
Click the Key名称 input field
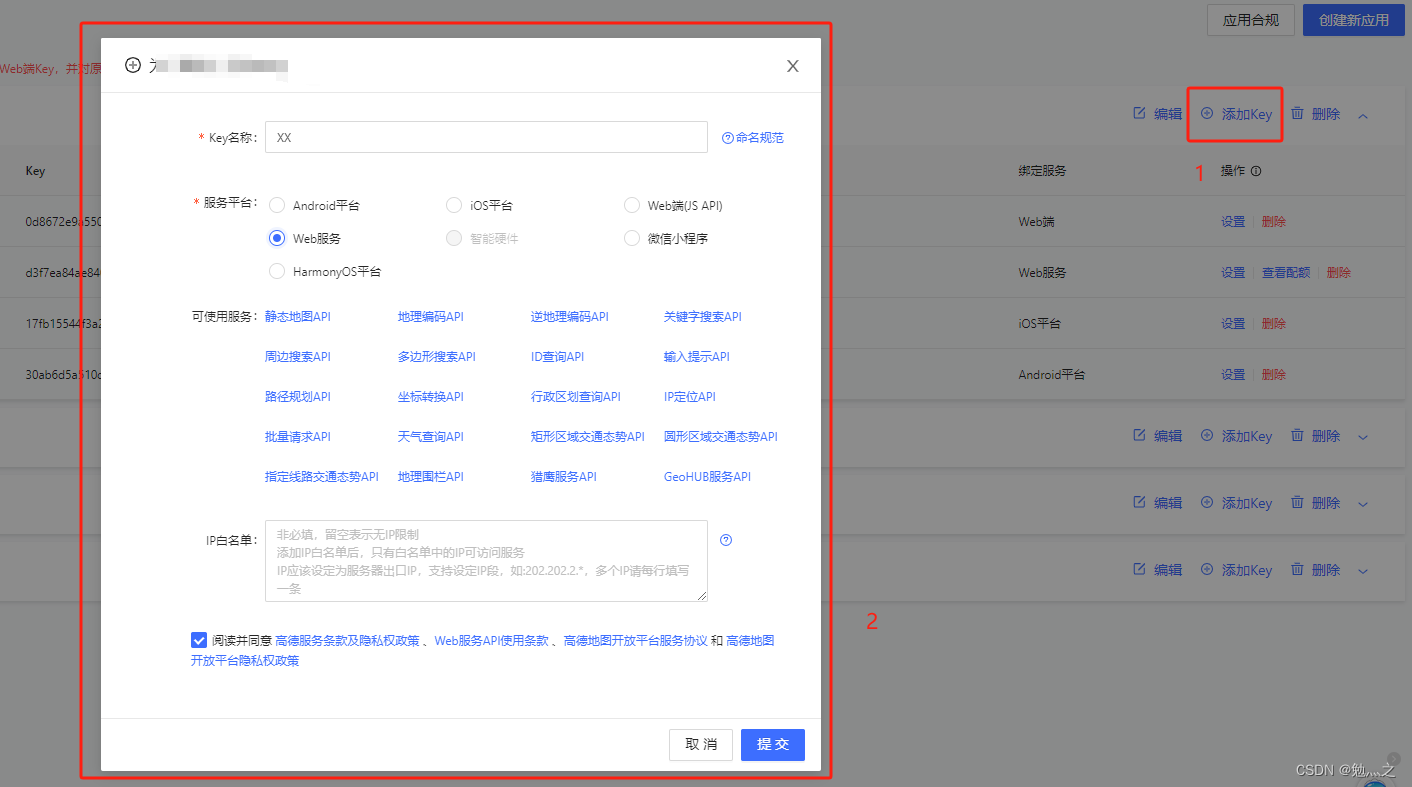(486, 137)
